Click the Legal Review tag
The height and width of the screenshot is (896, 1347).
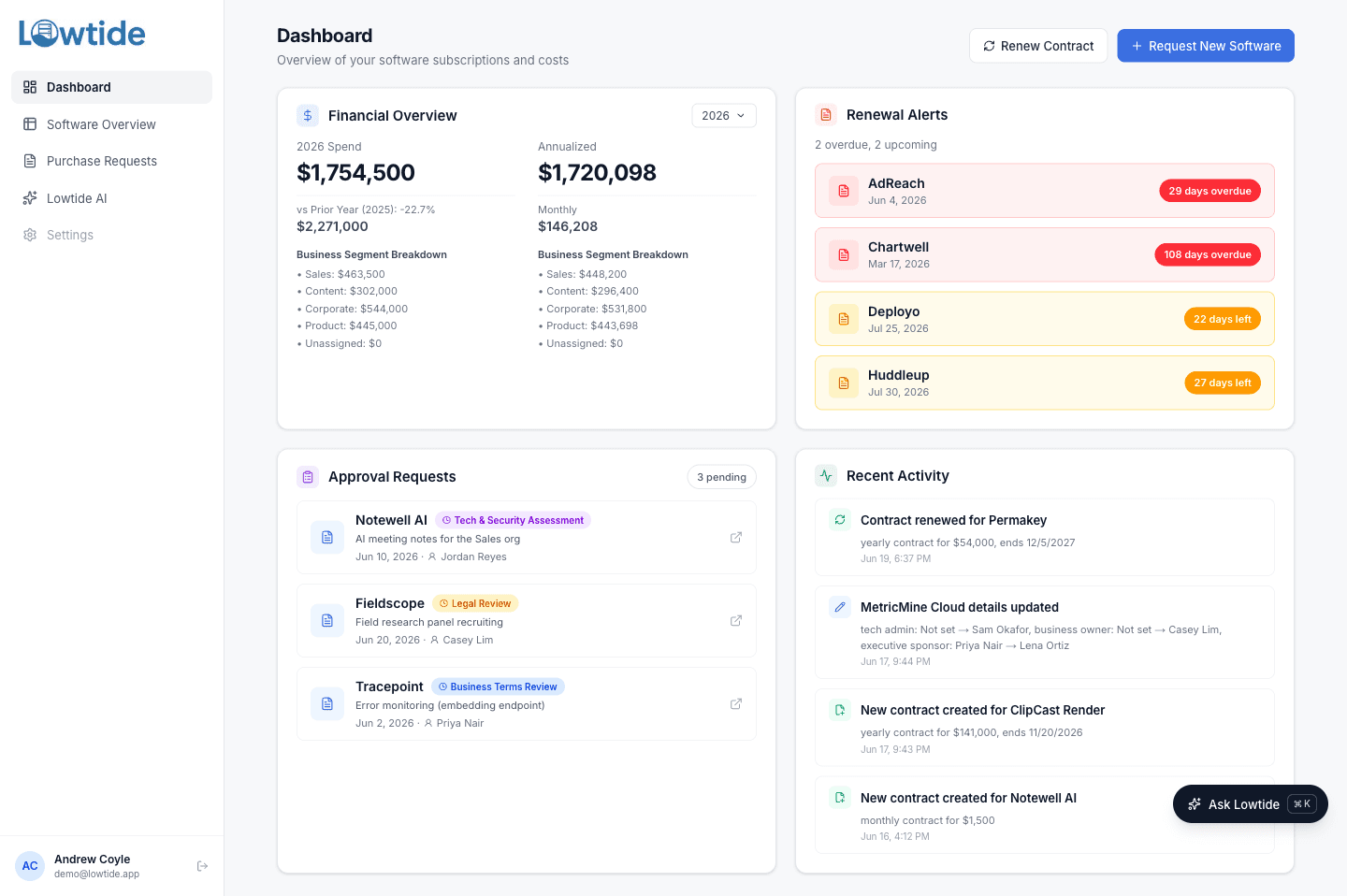click(475, 603)
